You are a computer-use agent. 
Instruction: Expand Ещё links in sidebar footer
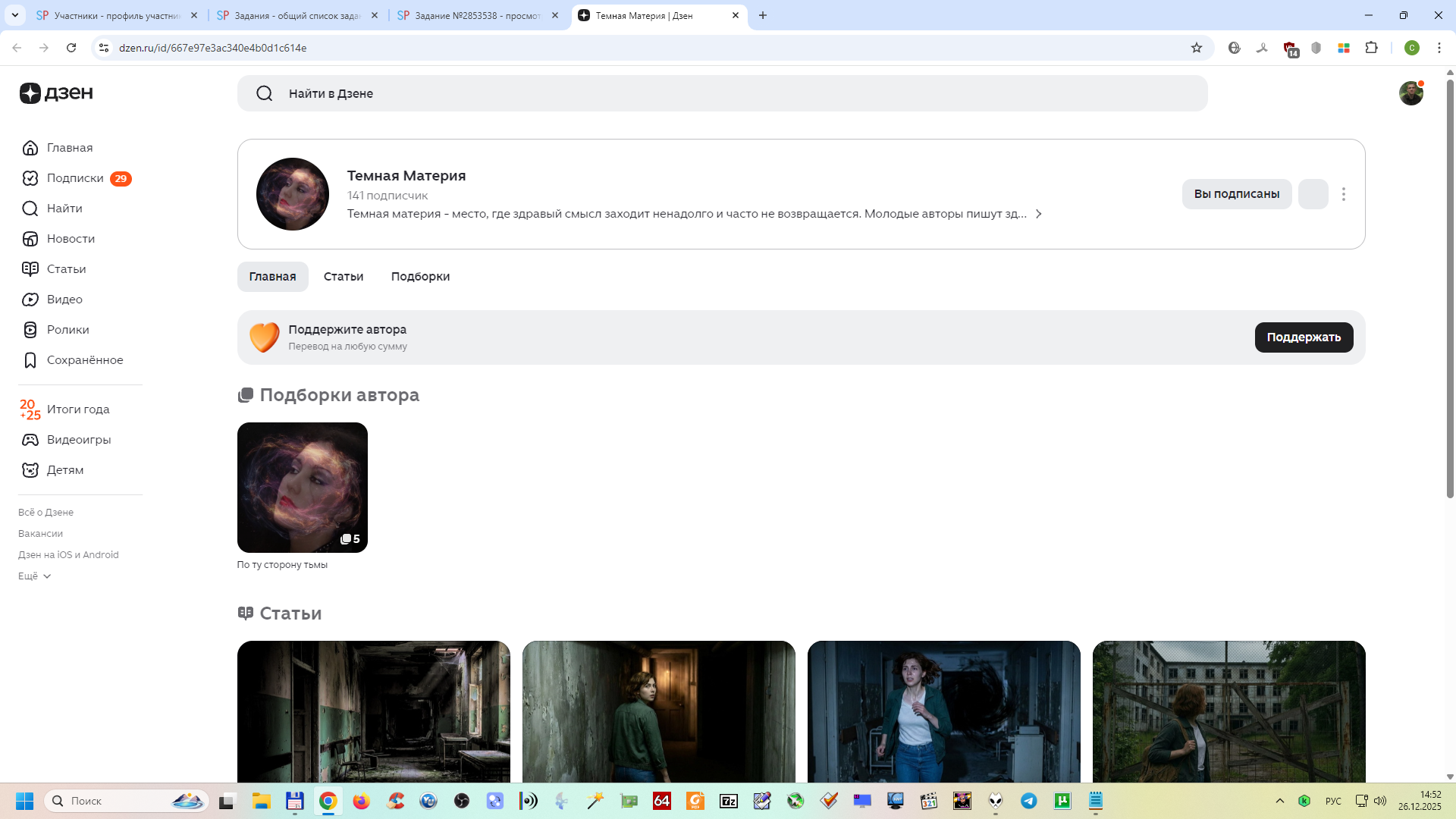(x=35, y=576)
